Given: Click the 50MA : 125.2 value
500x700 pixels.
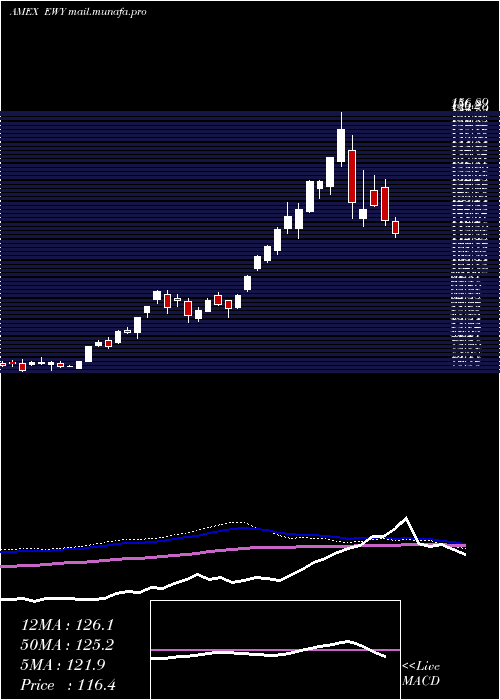Looking at the screenshot, I should point(67,645).
